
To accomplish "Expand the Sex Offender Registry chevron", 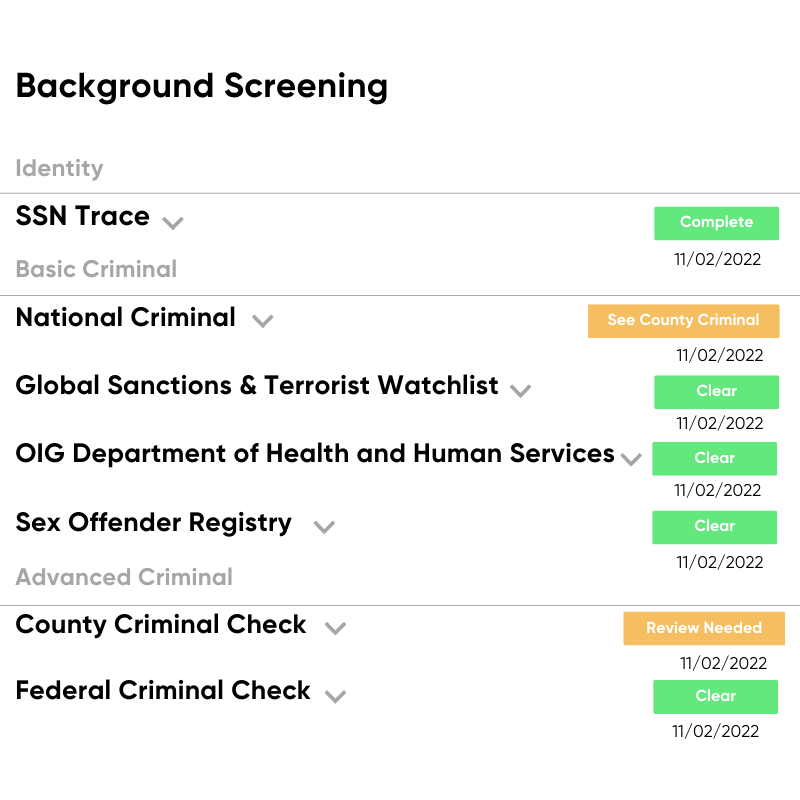I will [x=324, y=527].
